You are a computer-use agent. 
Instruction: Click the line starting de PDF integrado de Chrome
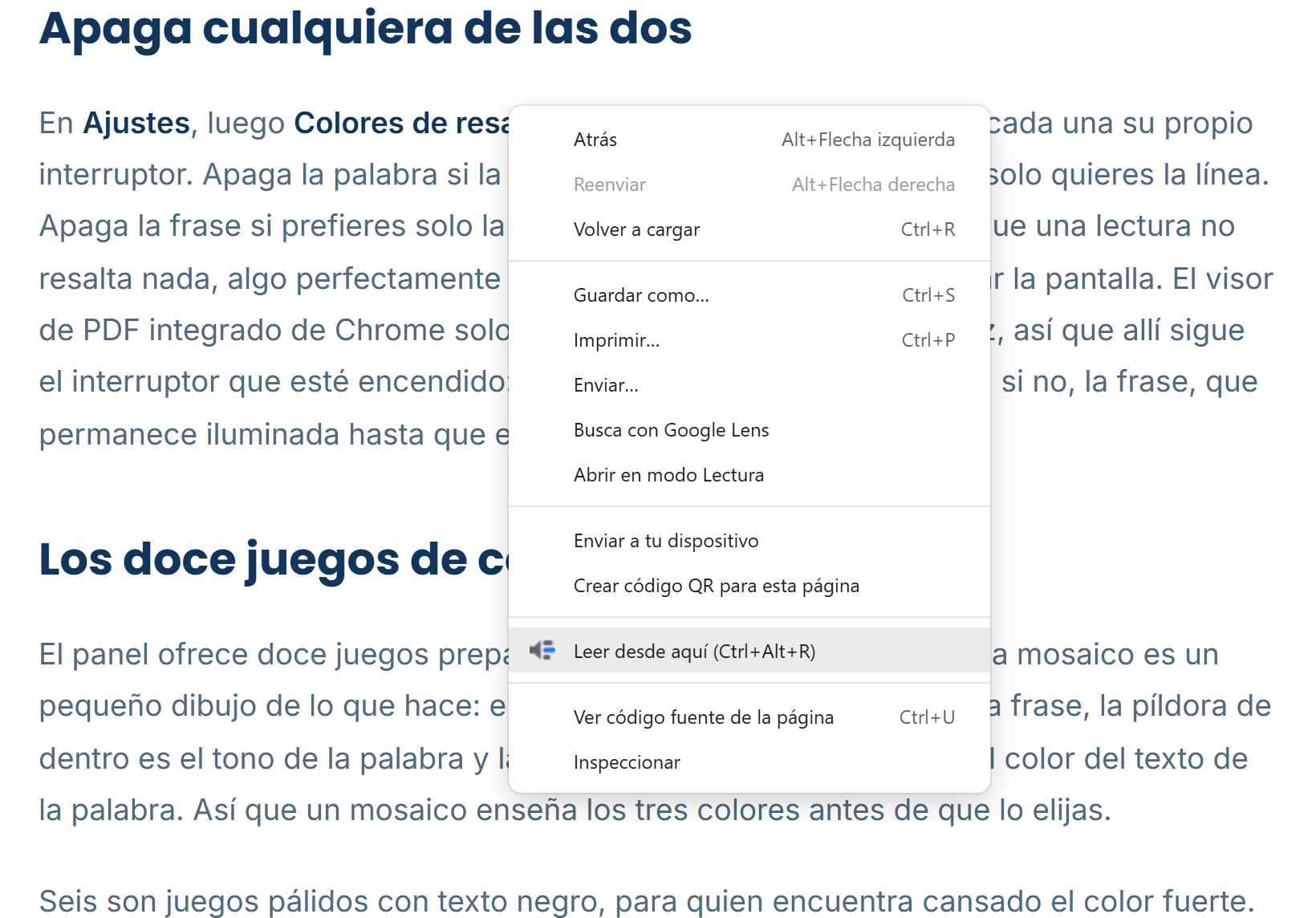click(274, 330)
